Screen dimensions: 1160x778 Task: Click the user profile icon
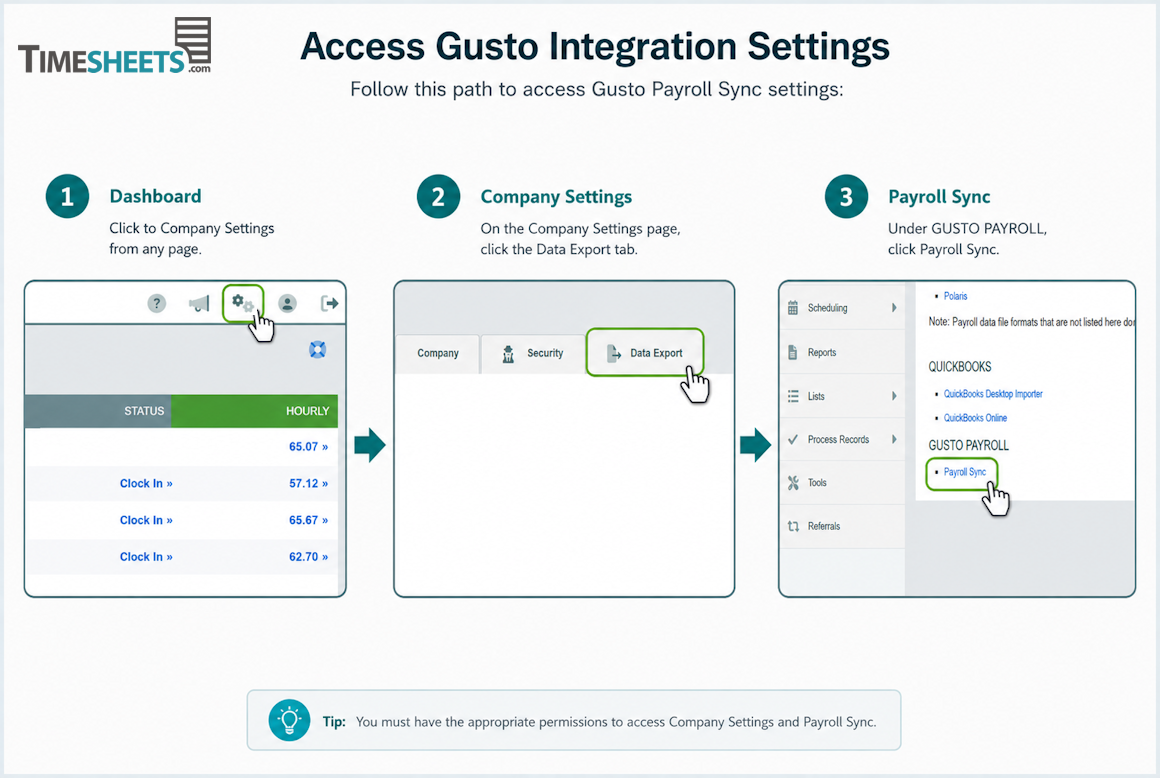(x=287, y=303)
